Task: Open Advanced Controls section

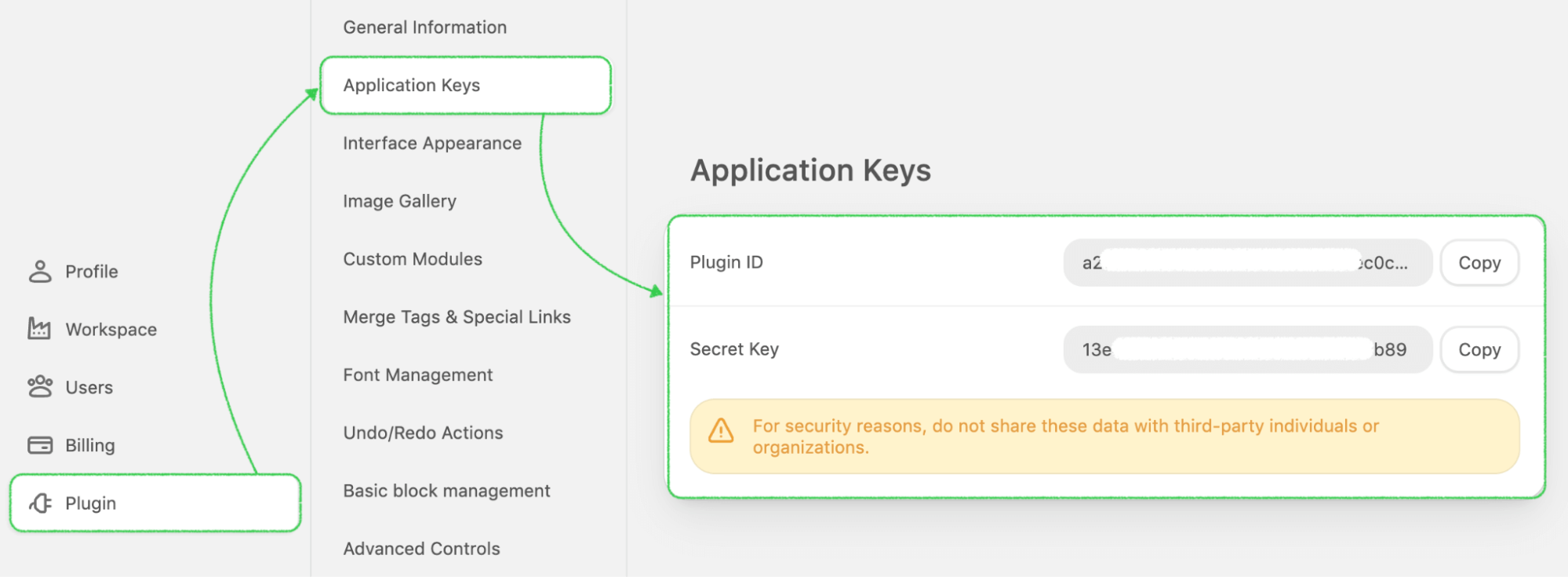Action: (421, 549)
